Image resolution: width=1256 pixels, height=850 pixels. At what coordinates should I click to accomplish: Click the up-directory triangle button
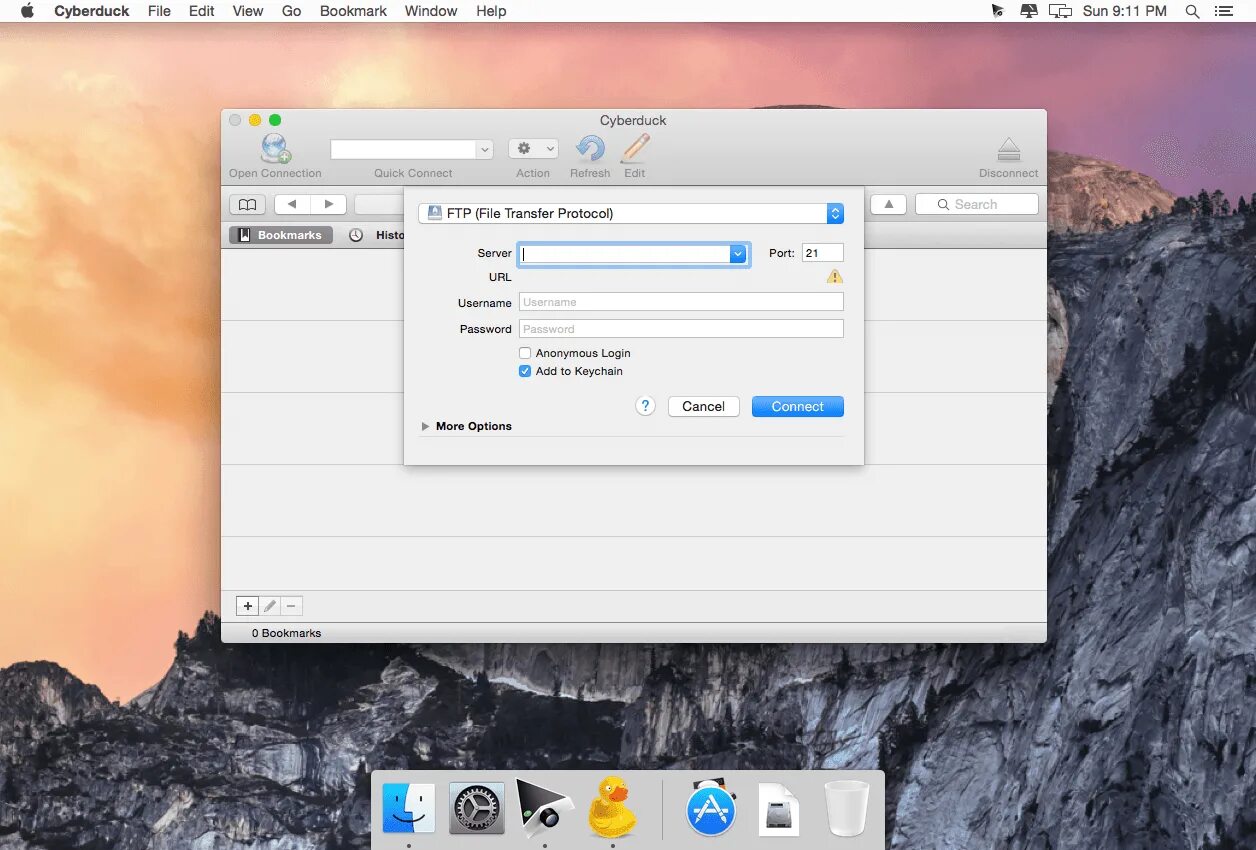(888, 204)
